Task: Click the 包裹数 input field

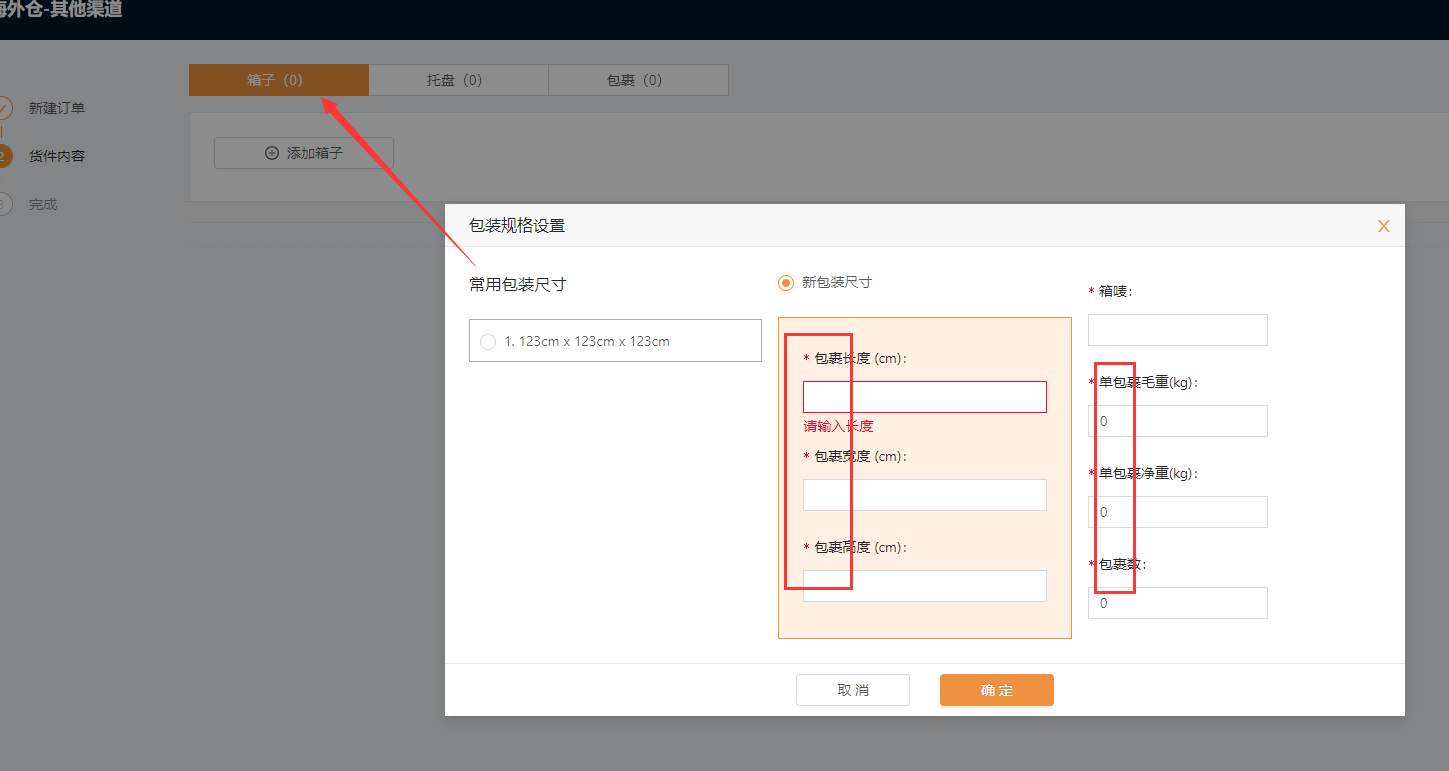Action: (x=1177, y=603)
